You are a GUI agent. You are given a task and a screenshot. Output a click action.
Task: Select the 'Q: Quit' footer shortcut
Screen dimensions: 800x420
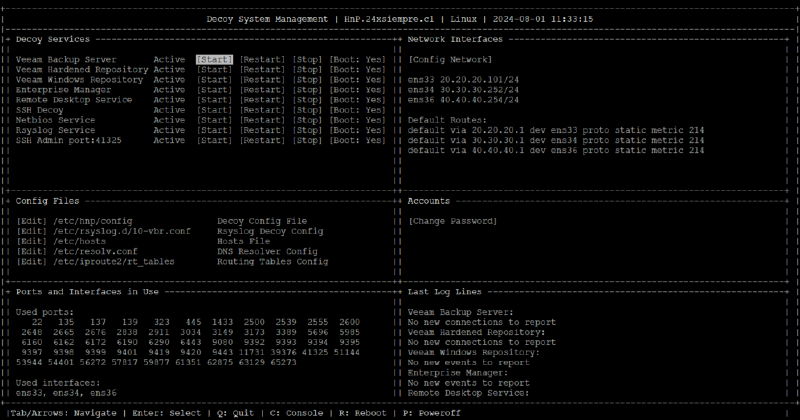(x=235, y=413)
